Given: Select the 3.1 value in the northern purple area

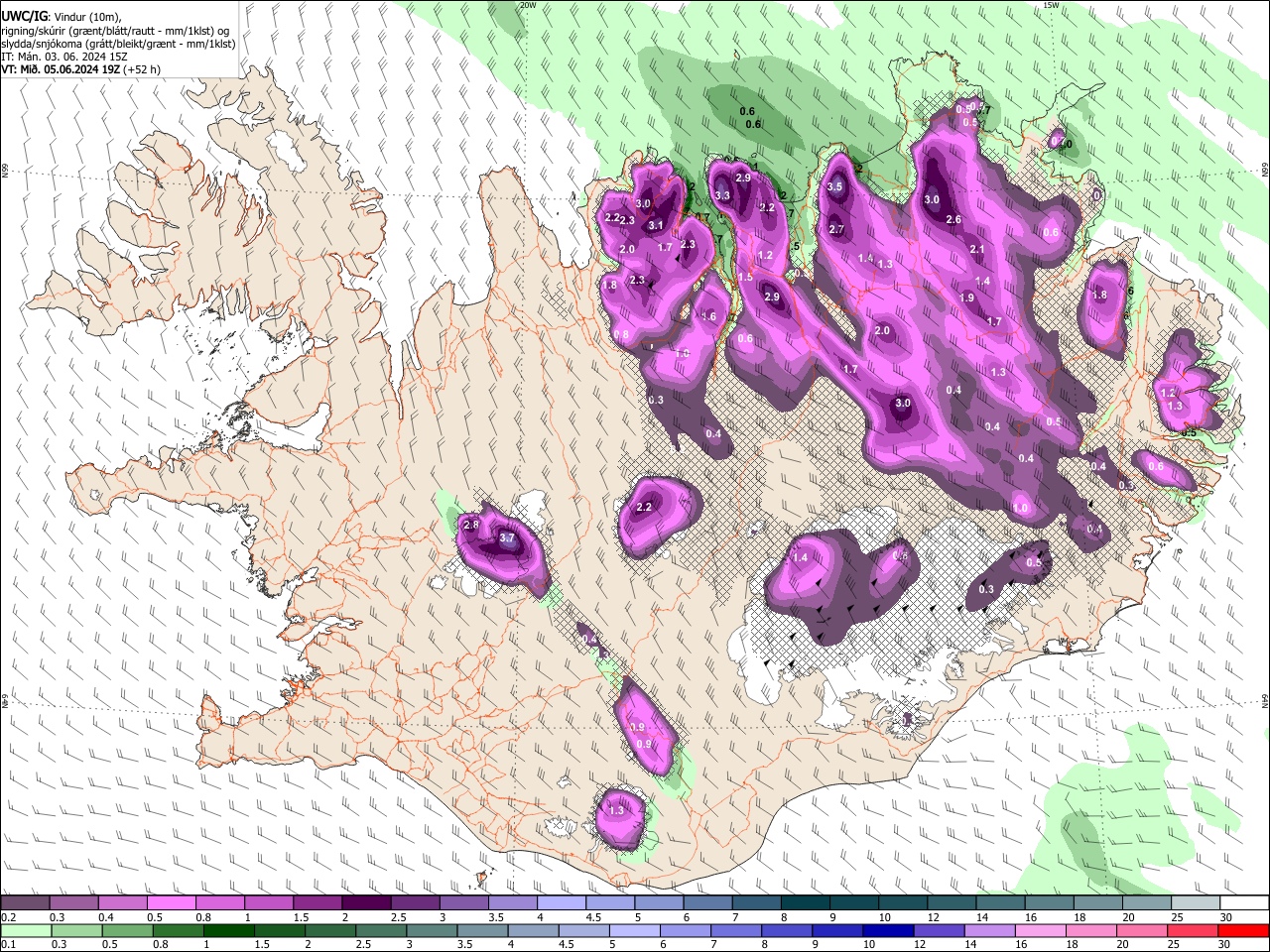Looking at the screenshot, I should [655, 225].
